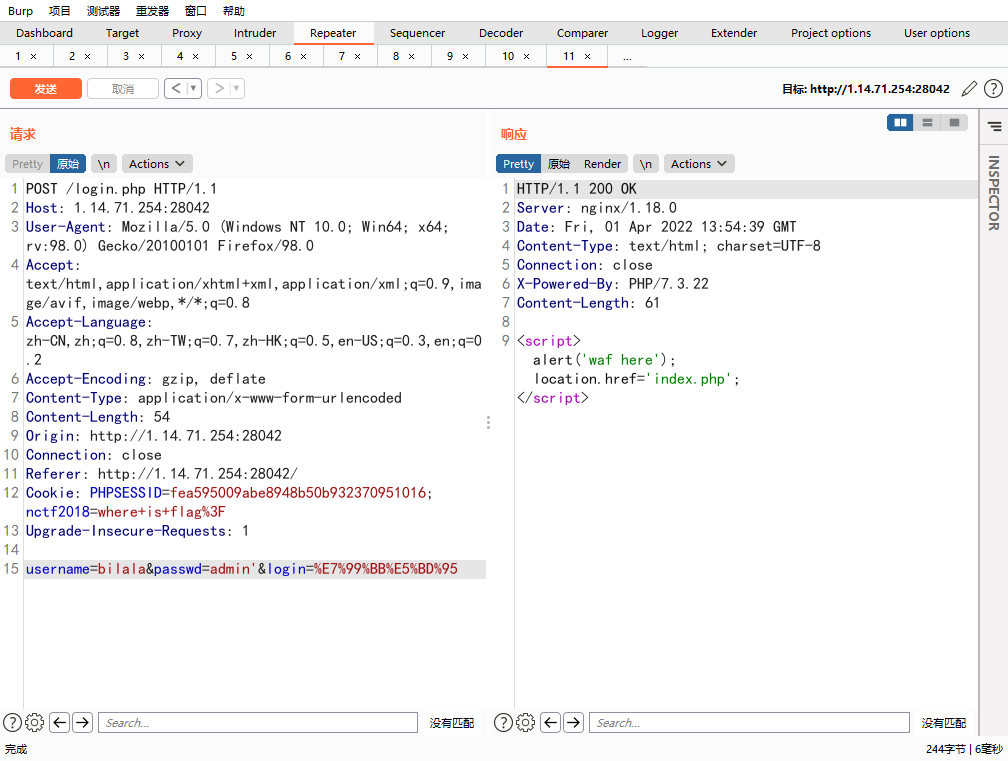Select Repeater sub-tab 10
Image resolution: width=1008 pixels, height=761 pixels.
point(508,56)
